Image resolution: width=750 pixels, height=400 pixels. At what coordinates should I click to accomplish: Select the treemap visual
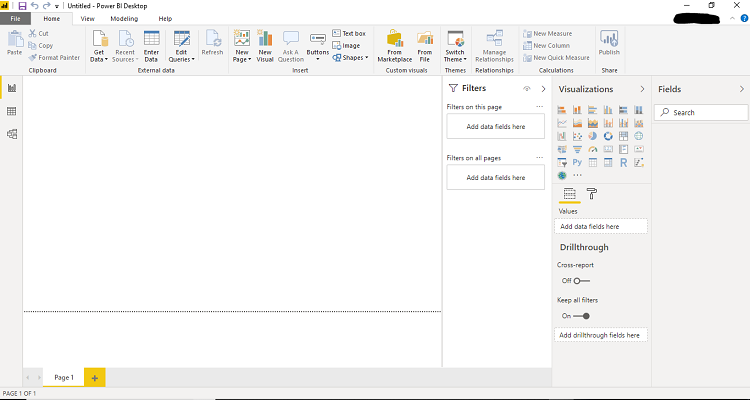pos(623,136)
